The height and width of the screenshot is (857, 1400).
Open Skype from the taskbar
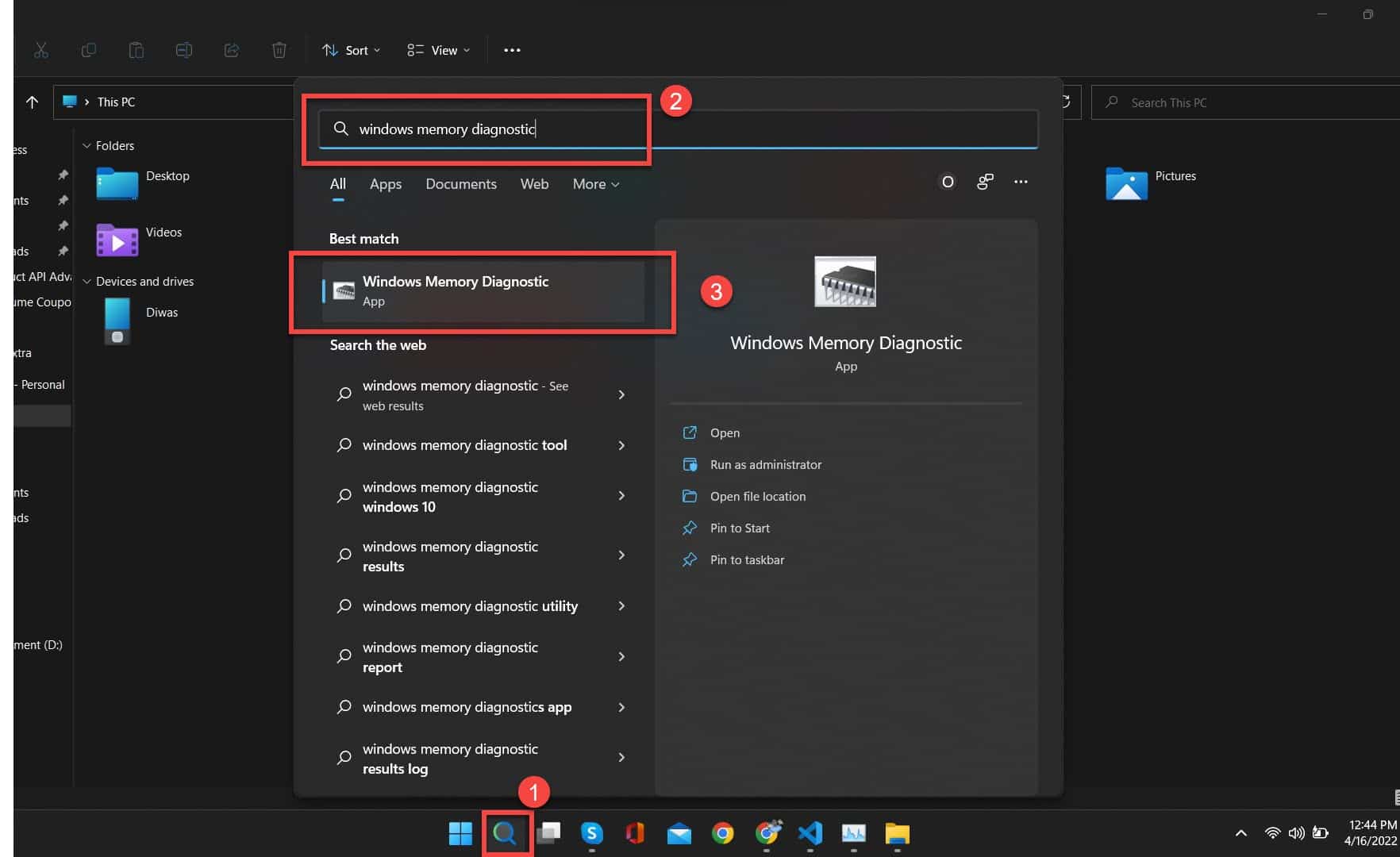(x=592, y=833)
